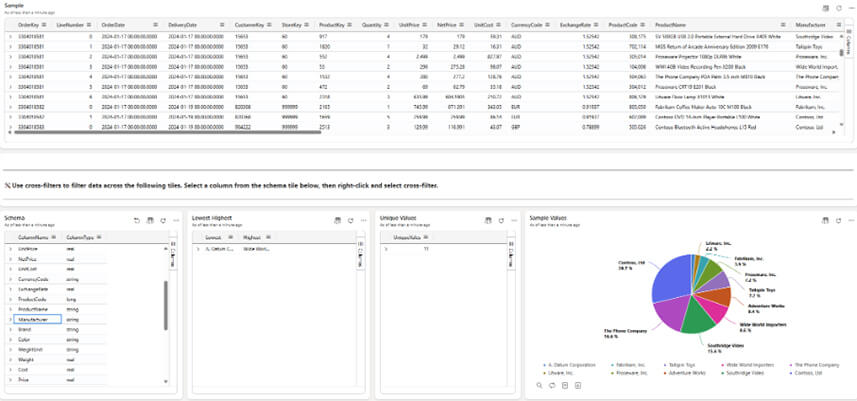The width and height of the screenshot is (857, 401).
Task: Refresh the Schema tile
Action: pyautogui.click(x=163, y=221)
